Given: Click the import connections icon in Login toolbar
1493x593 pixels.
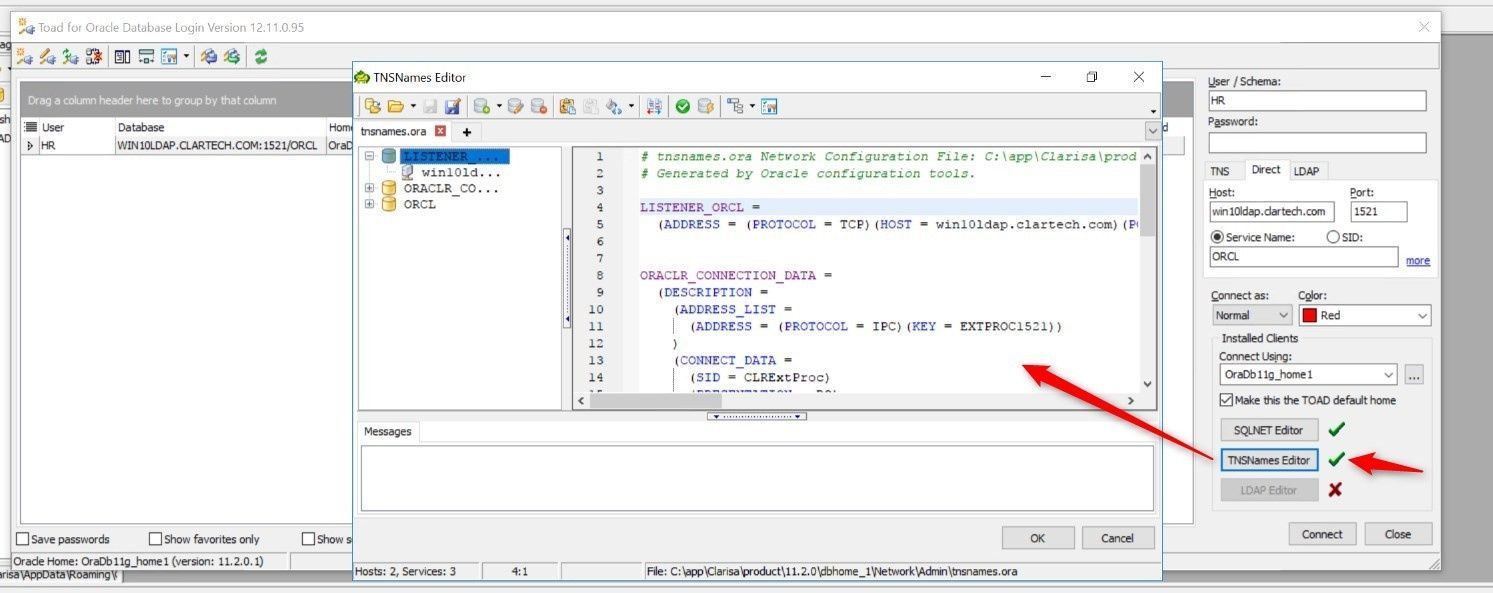Looking at the screenshot, I should tap(232, 57).
